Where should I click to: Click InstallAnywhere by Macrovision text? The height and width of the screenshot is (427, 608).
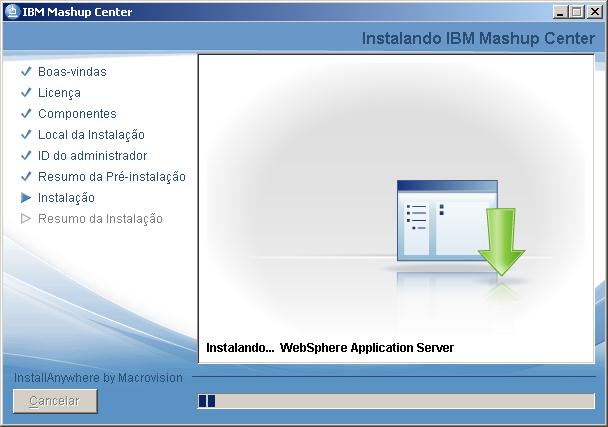(98, 378)
